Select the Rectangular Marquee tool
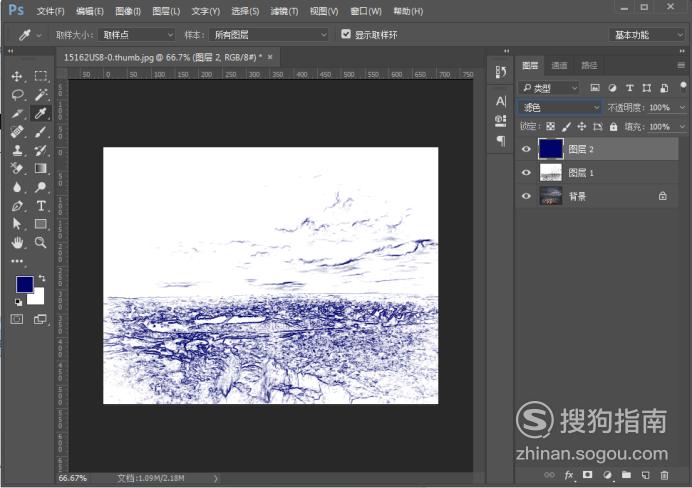Image resolution: width=692 pixels, height=488 pixels. tap(41, 76)
